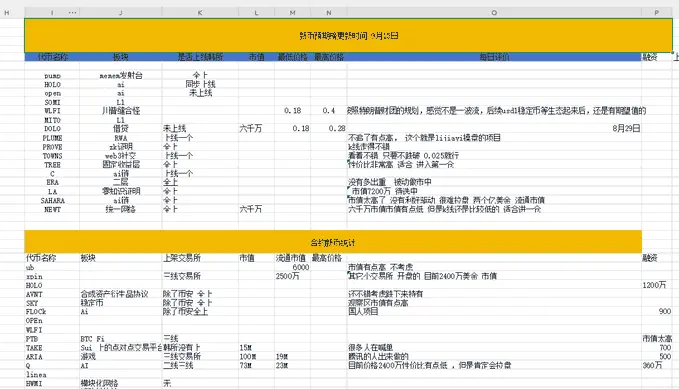679x389 pixels.
Task: Select the SAHARA token cell
Action: coord(52,201)
